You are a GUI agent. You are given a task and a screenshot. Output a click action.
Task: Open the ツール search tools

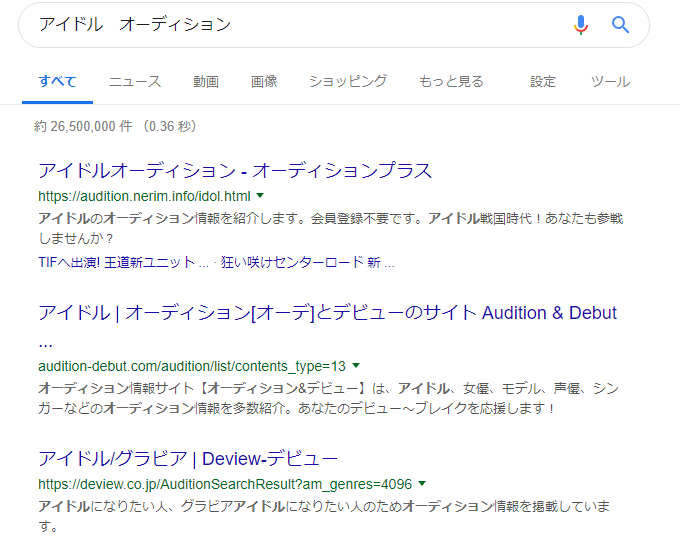[610, 82]
